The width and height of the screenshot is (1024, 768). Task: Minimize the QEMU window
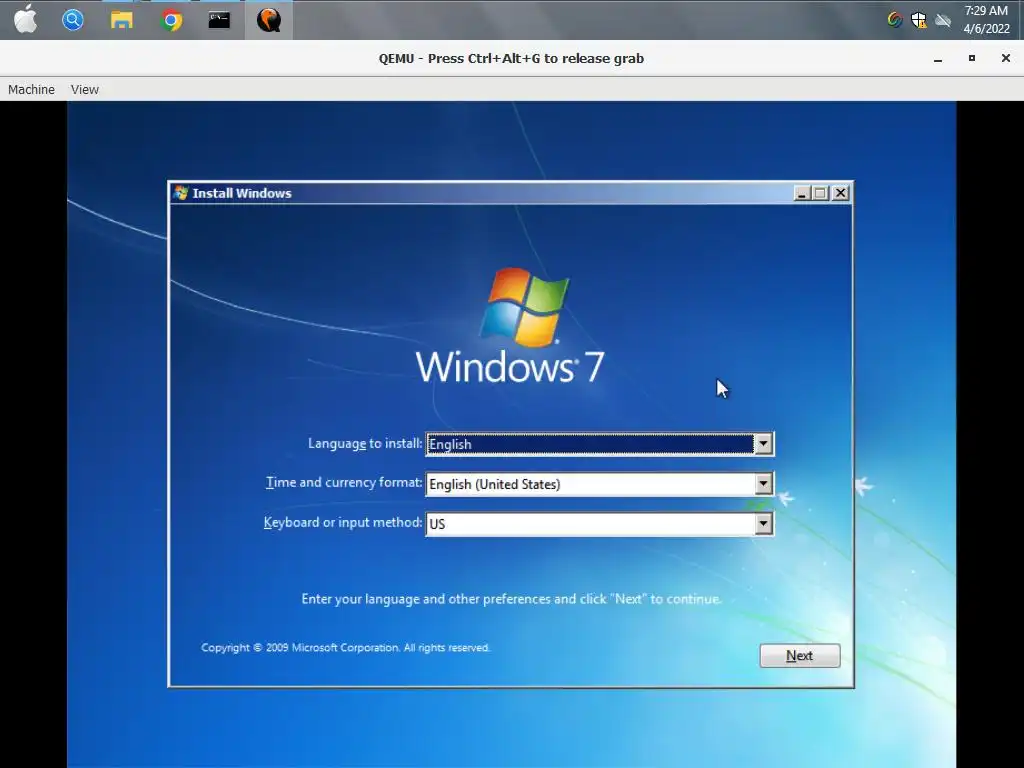938,58
